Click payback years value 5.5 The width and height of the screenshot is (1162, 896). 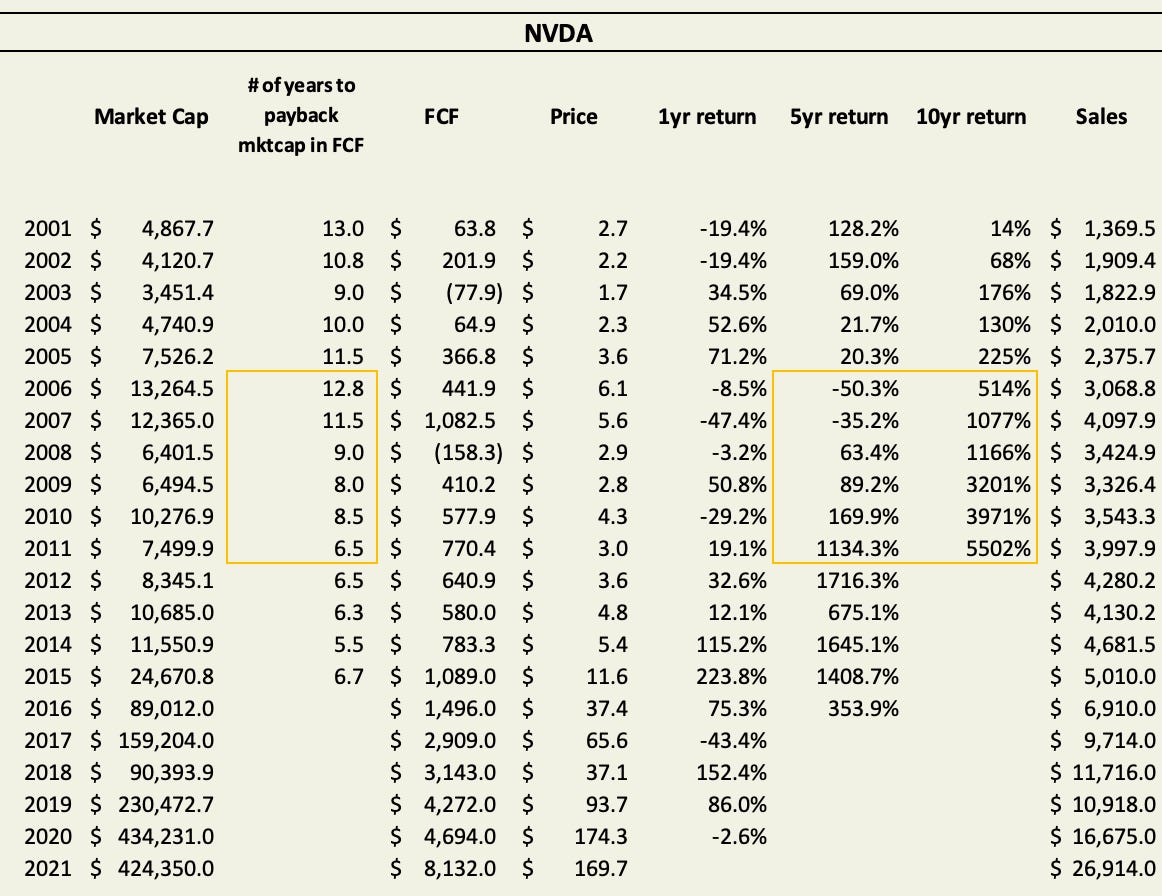tap(348, 644)
